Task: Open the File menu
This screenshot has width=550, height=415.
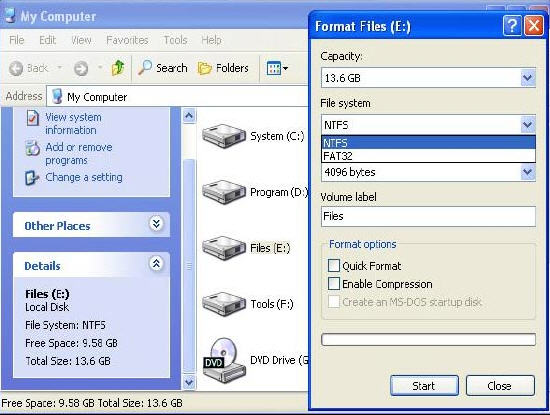Action: click(16, 40)
